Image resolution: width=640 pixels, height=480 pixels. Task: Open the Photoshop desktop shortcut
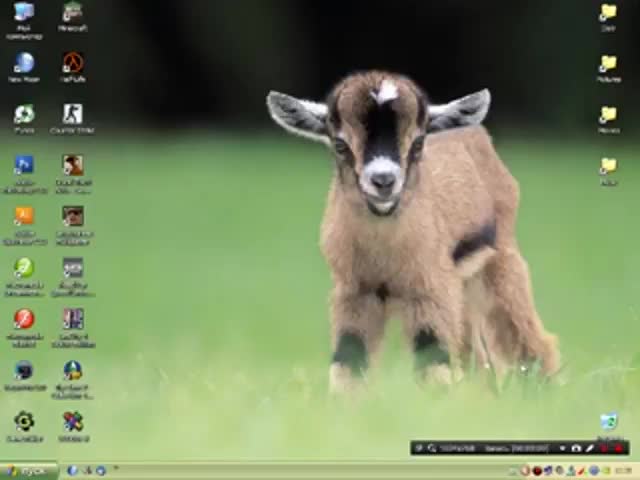tap(24, 166)
